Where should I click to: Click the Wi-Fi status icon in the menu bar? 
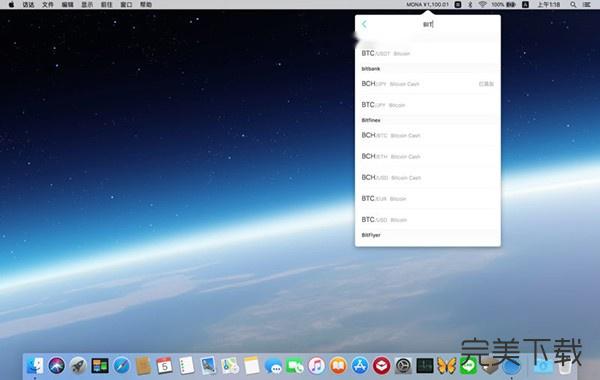pyautogui.click(x=483, y=5)
